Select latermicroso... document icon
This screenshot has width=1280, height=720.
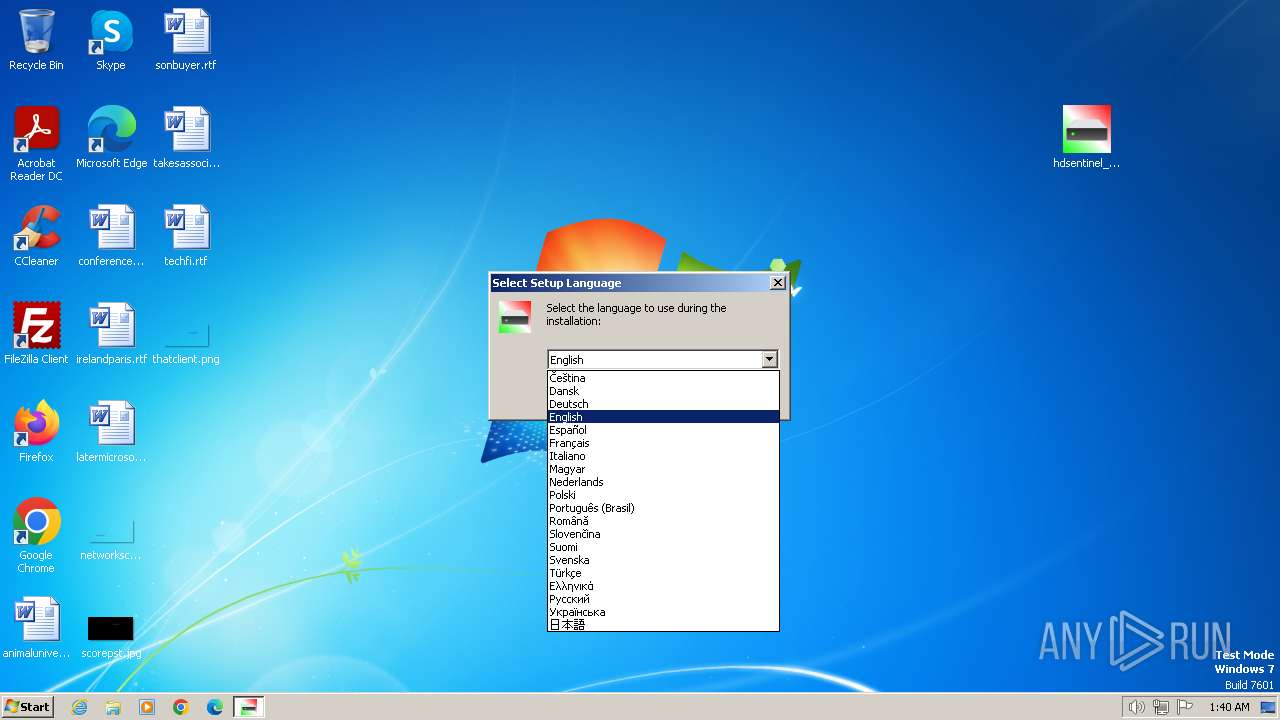point(111,432)
